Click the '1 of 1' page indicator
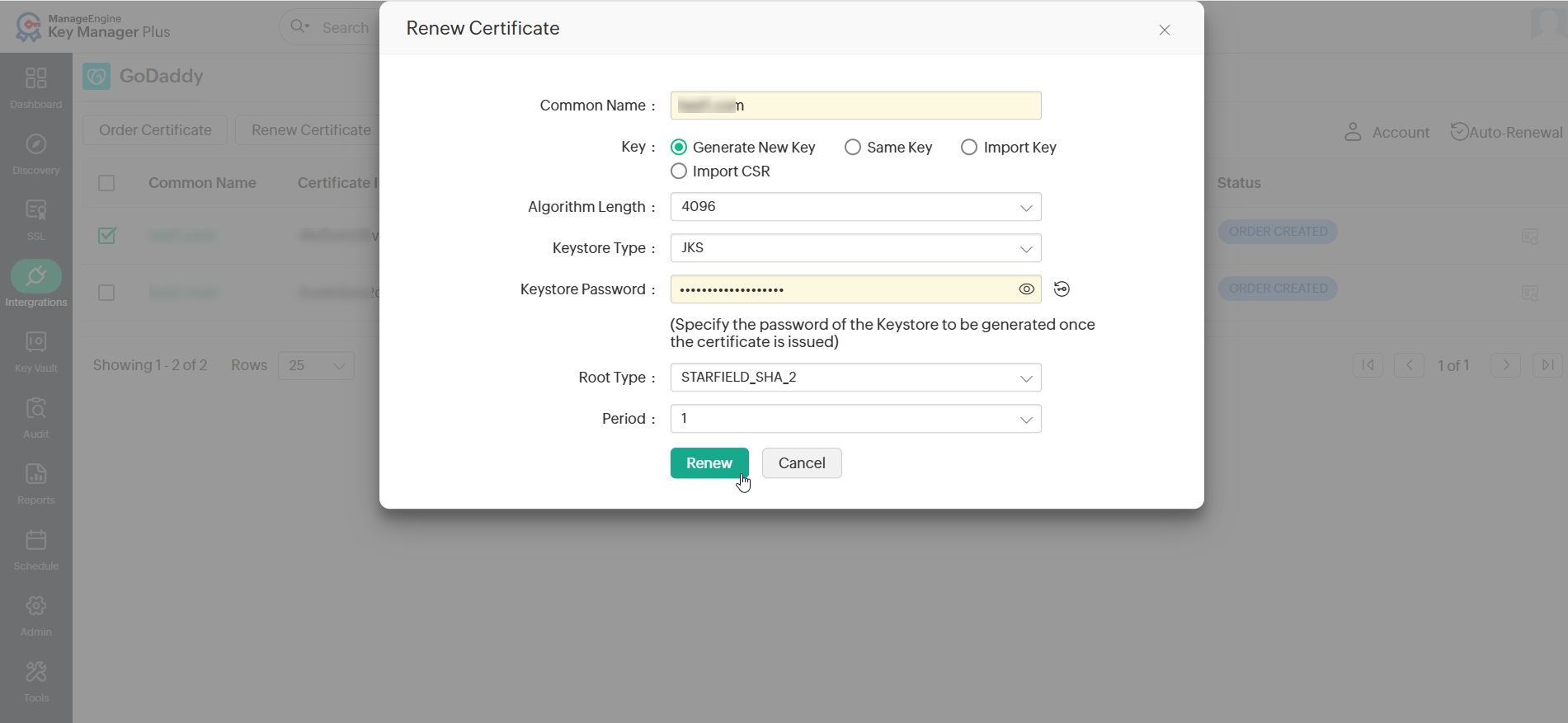The image size is (1568, 723). click(x=1453, y=365)
